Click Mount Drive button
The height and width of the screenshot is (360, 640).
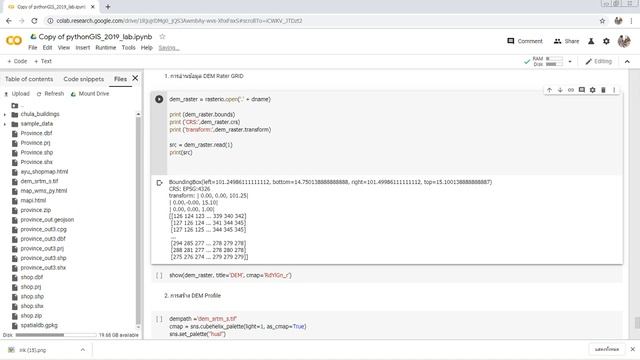[x=90, y=94]
